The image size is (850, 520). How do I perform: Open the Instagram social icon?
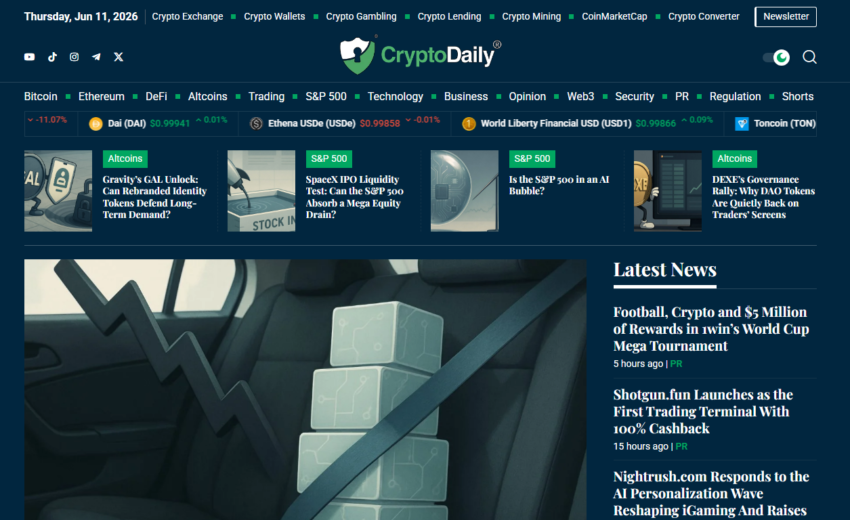tap(74, 57)
